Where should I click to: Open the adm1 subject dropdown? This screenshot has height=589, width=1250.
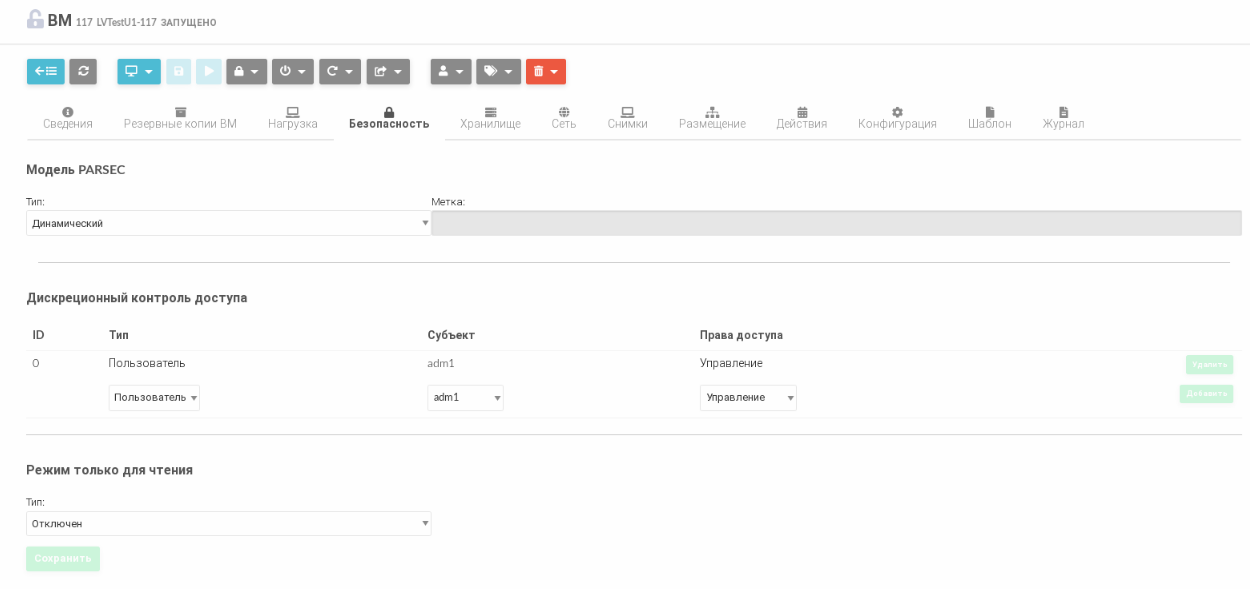point(465,398)
